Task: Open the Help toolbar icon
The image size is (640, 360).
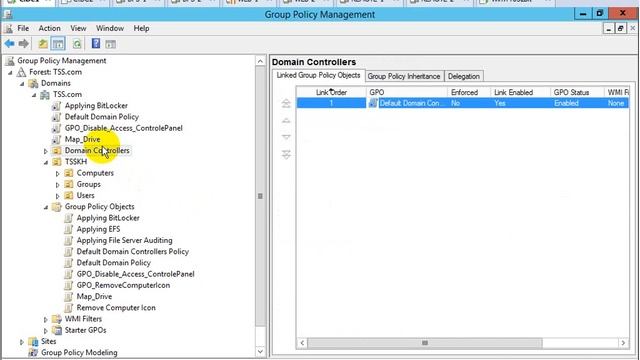Action: pyautogui.click(x=96, y=43)
